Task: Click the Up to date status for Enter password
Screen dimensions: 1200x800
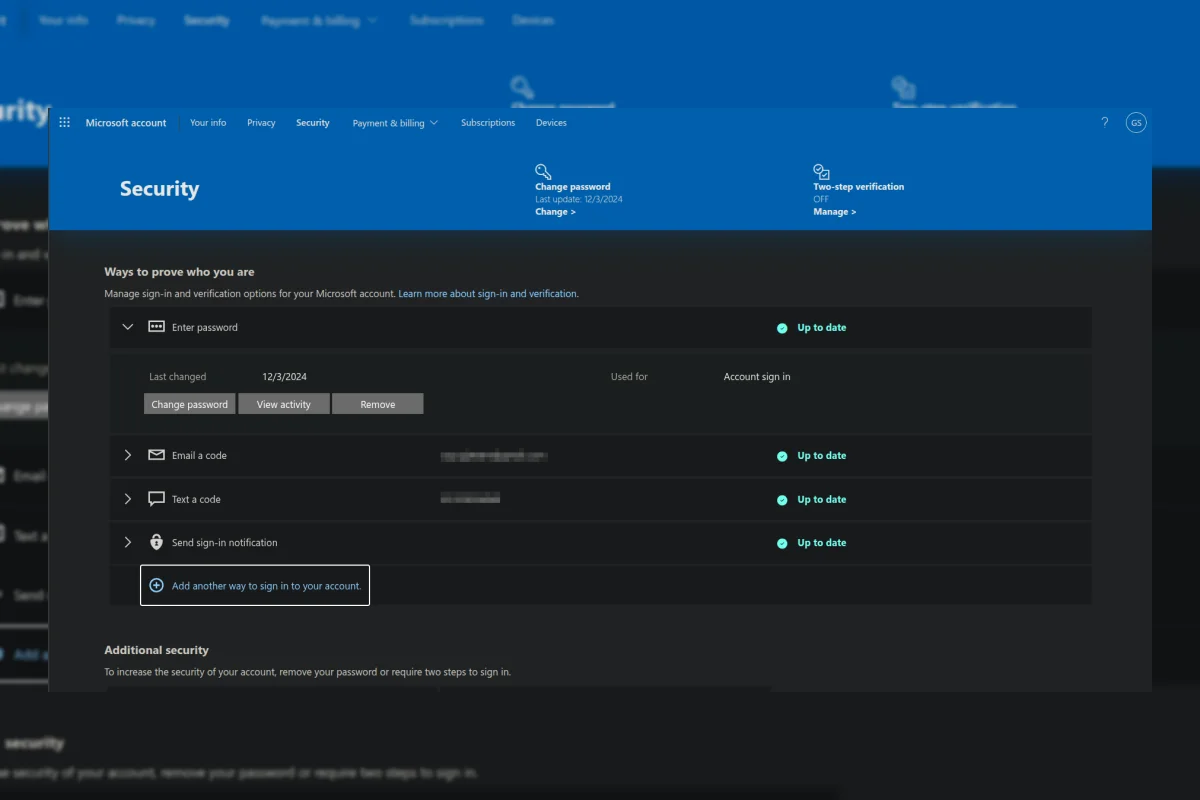Action: (x=822, y=328)
